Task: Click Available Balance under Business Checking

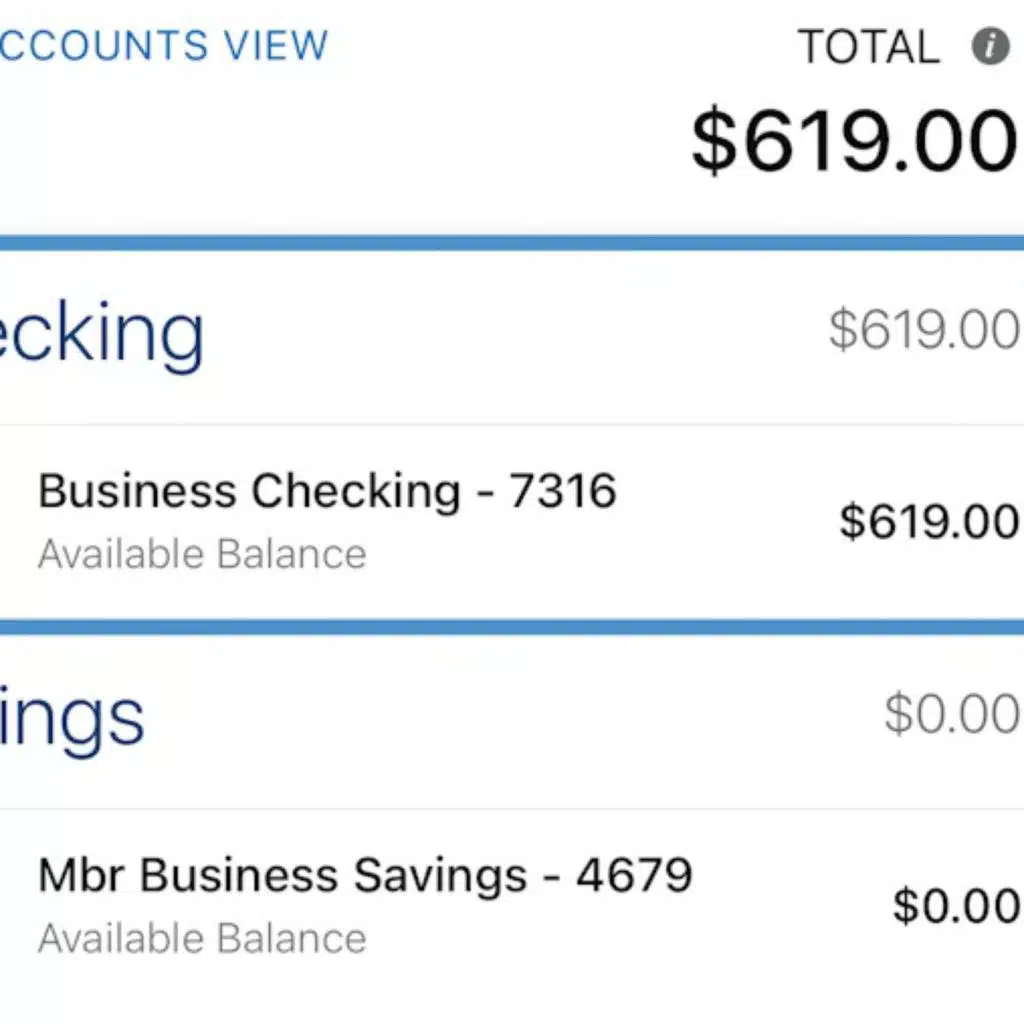Action: pos(202,554)
